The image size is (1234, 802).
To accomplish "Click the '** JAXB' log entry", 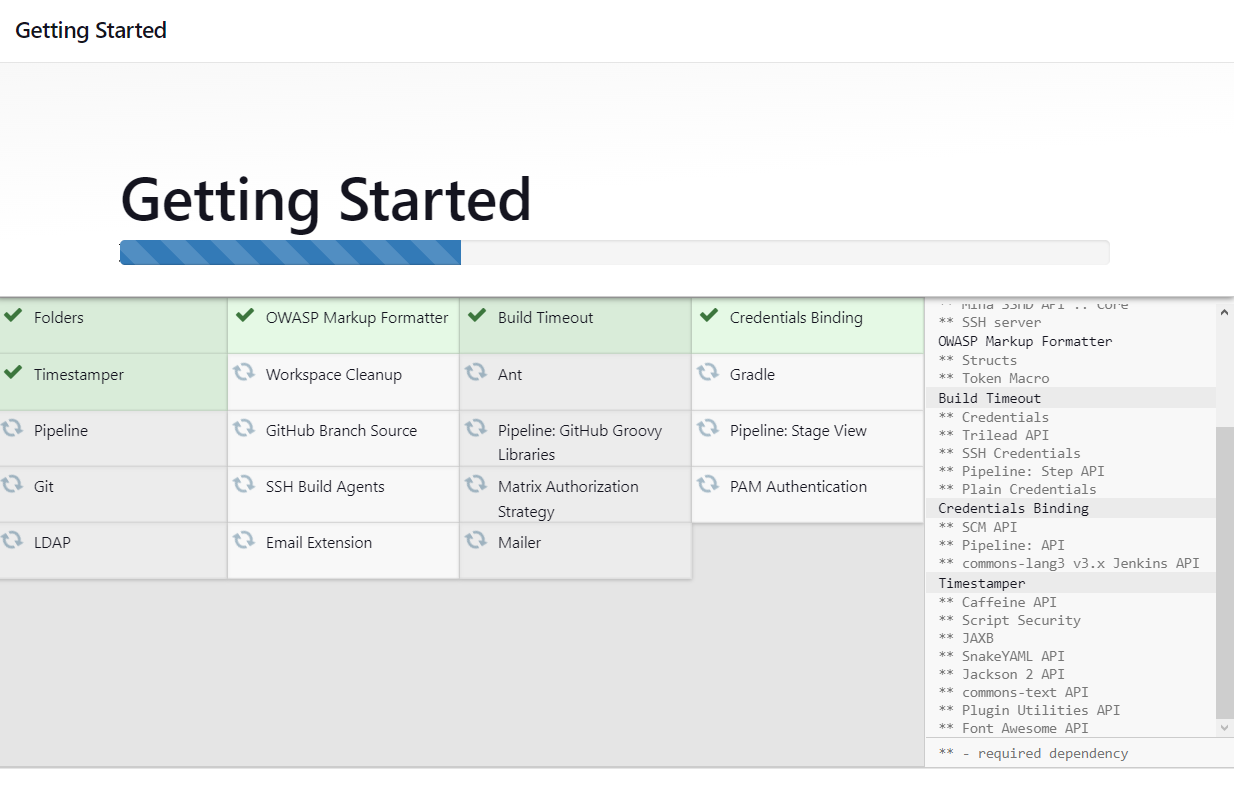I will coord(966,638).
